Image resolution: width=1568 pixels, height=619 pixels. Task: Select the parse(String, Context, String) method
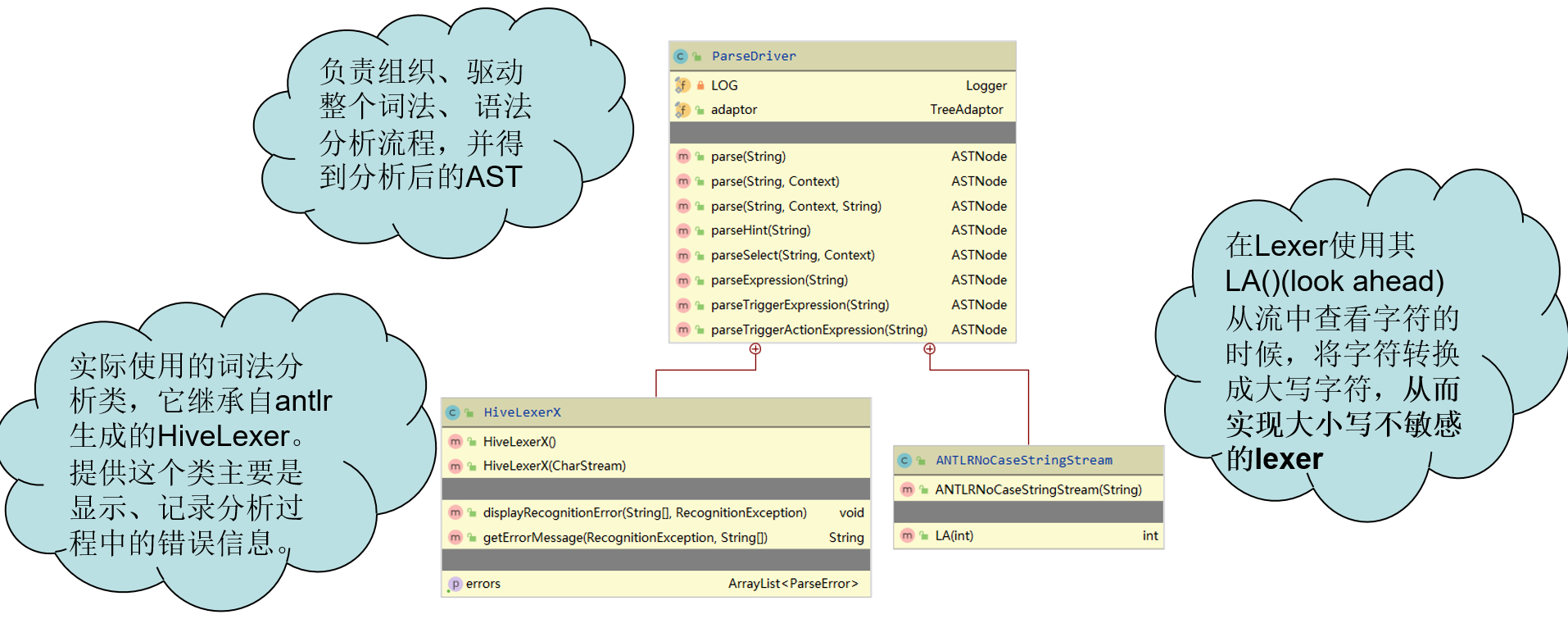796,207
